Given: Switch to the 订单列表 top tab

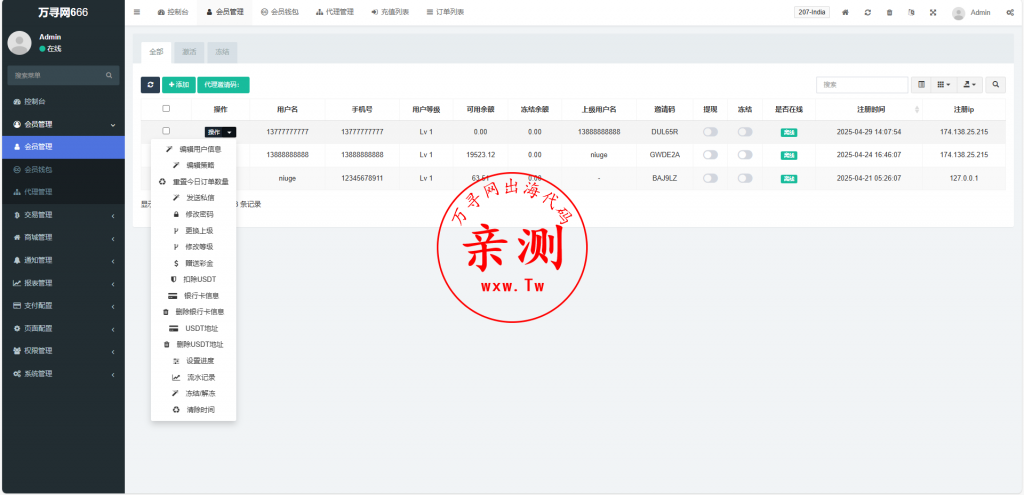Looking at the screenshot, I should click(x=445, y=12).
